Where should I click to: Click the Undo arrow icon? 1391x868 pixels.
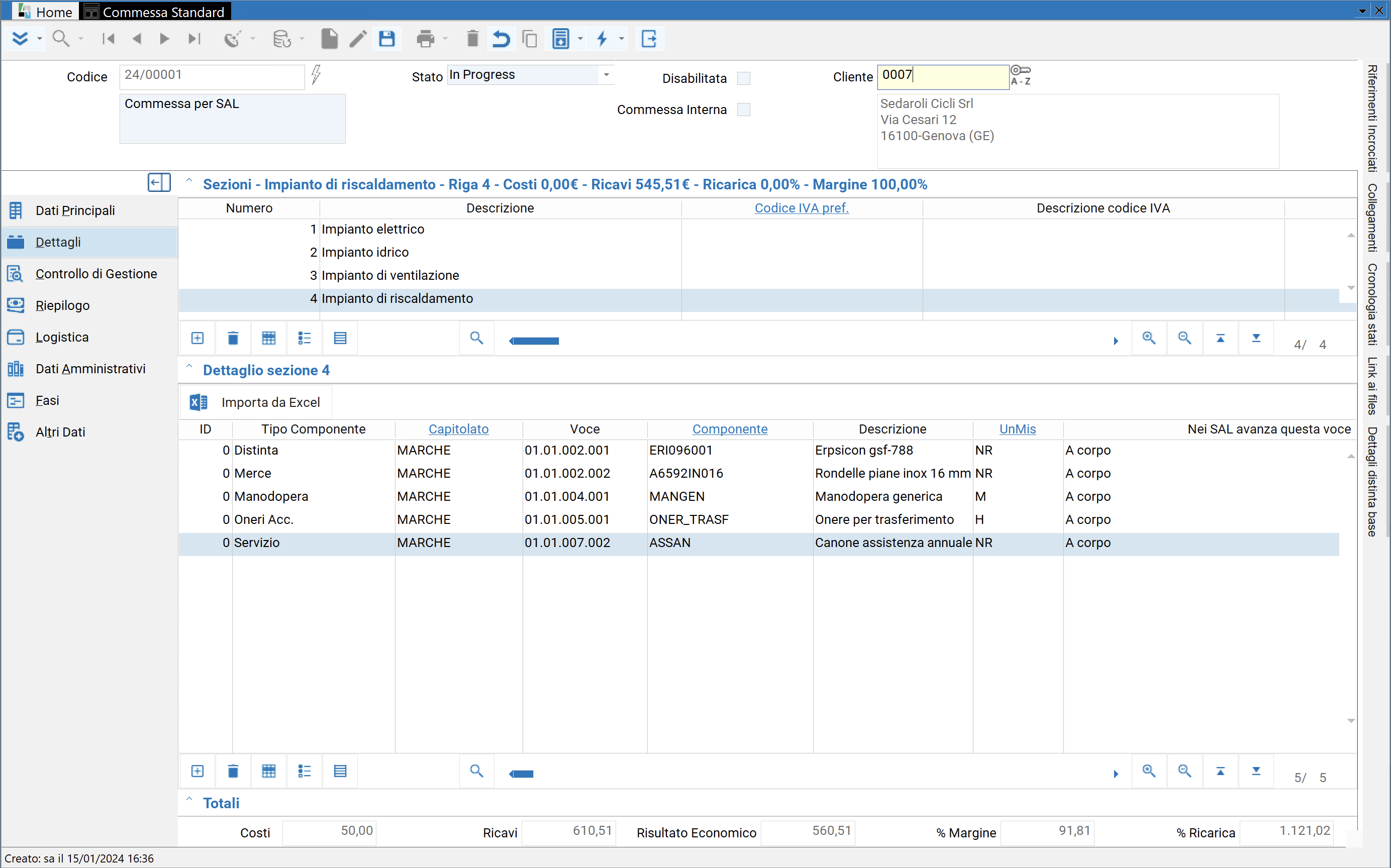(501, 39)
